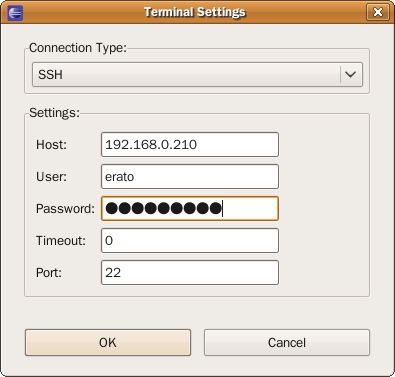
Task: Open the SSH connection type combo box
Action: 197,74
